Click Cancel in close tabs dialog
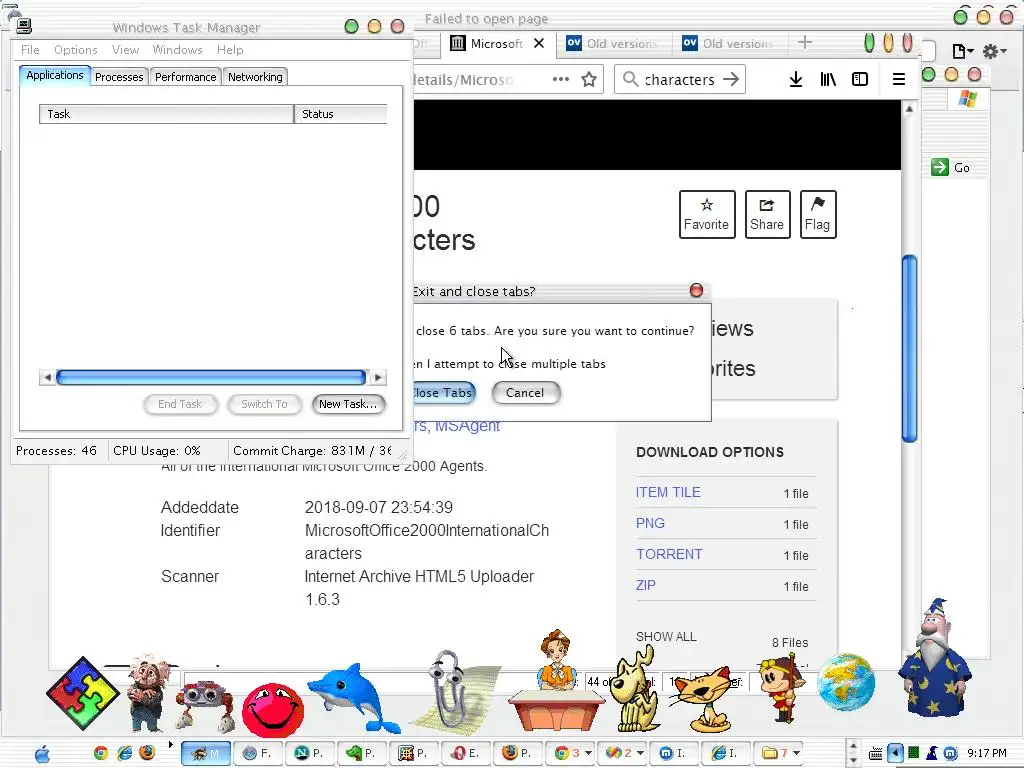1024x768 pixels. pyautogui.click(x=525, y=392)
